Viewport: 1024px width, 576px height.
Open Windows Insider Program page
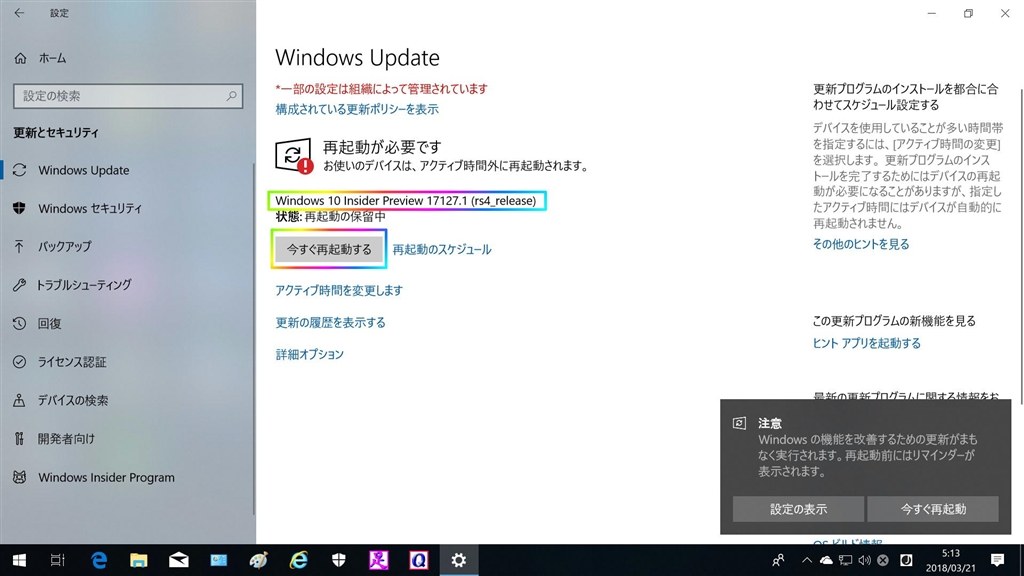pyautogui.click(x=106, y=477)
